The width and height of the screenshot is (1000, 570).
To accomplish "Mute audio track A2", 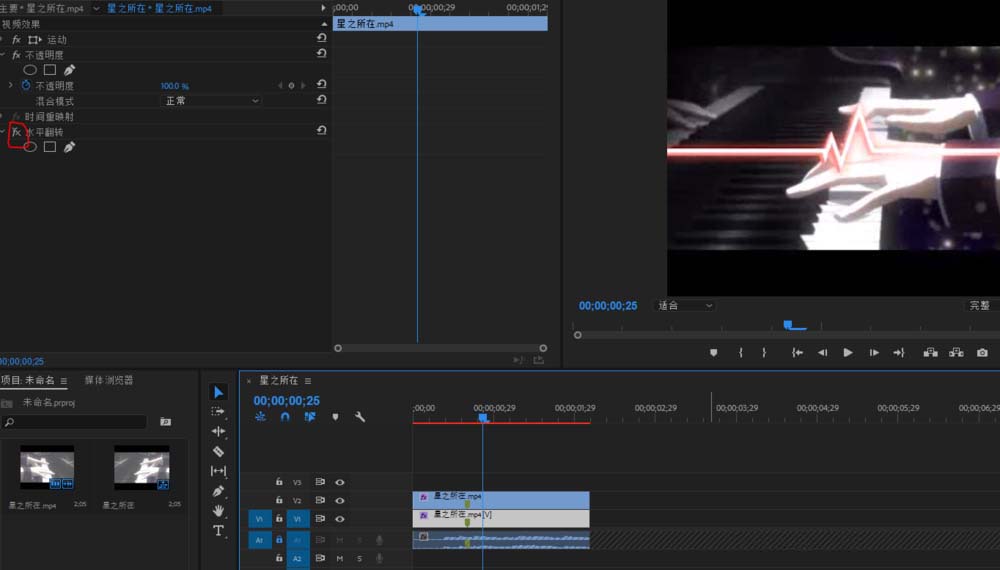I will click(340, 559).
